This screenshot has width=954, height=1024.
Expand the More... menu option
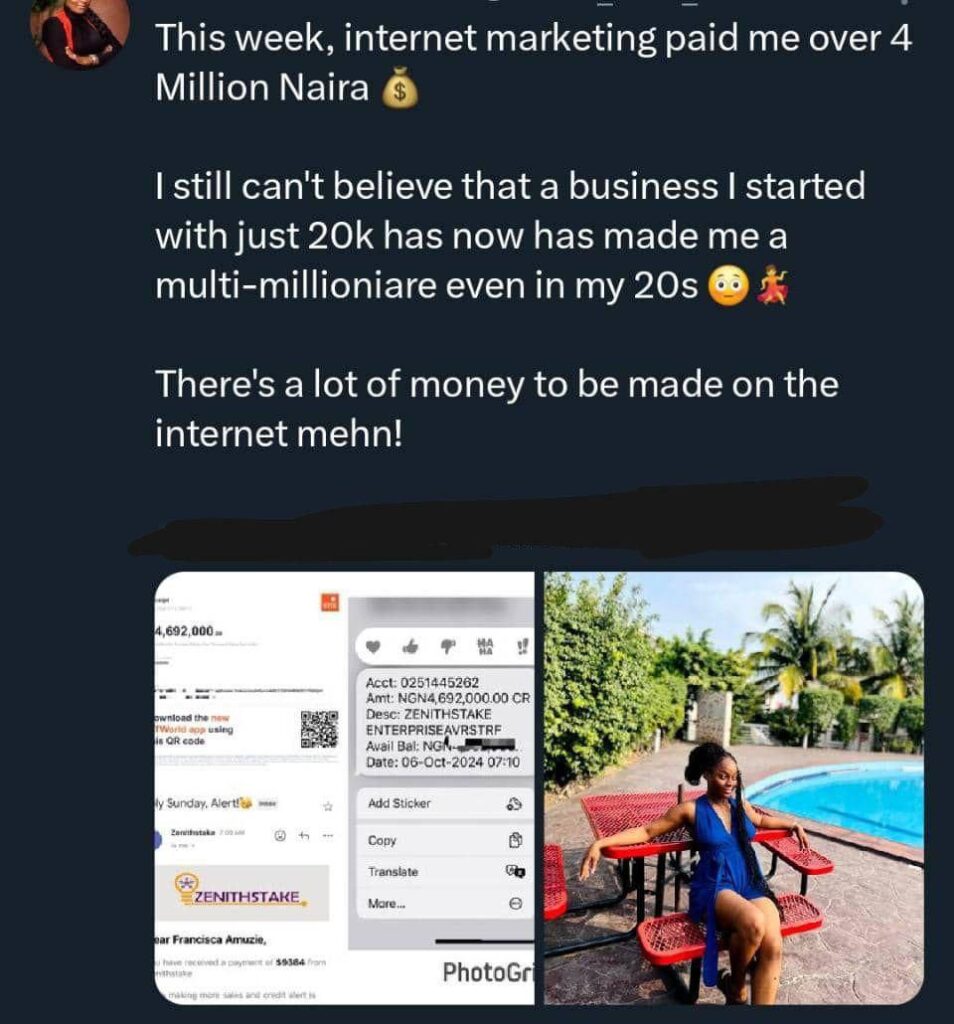[440, 904]
